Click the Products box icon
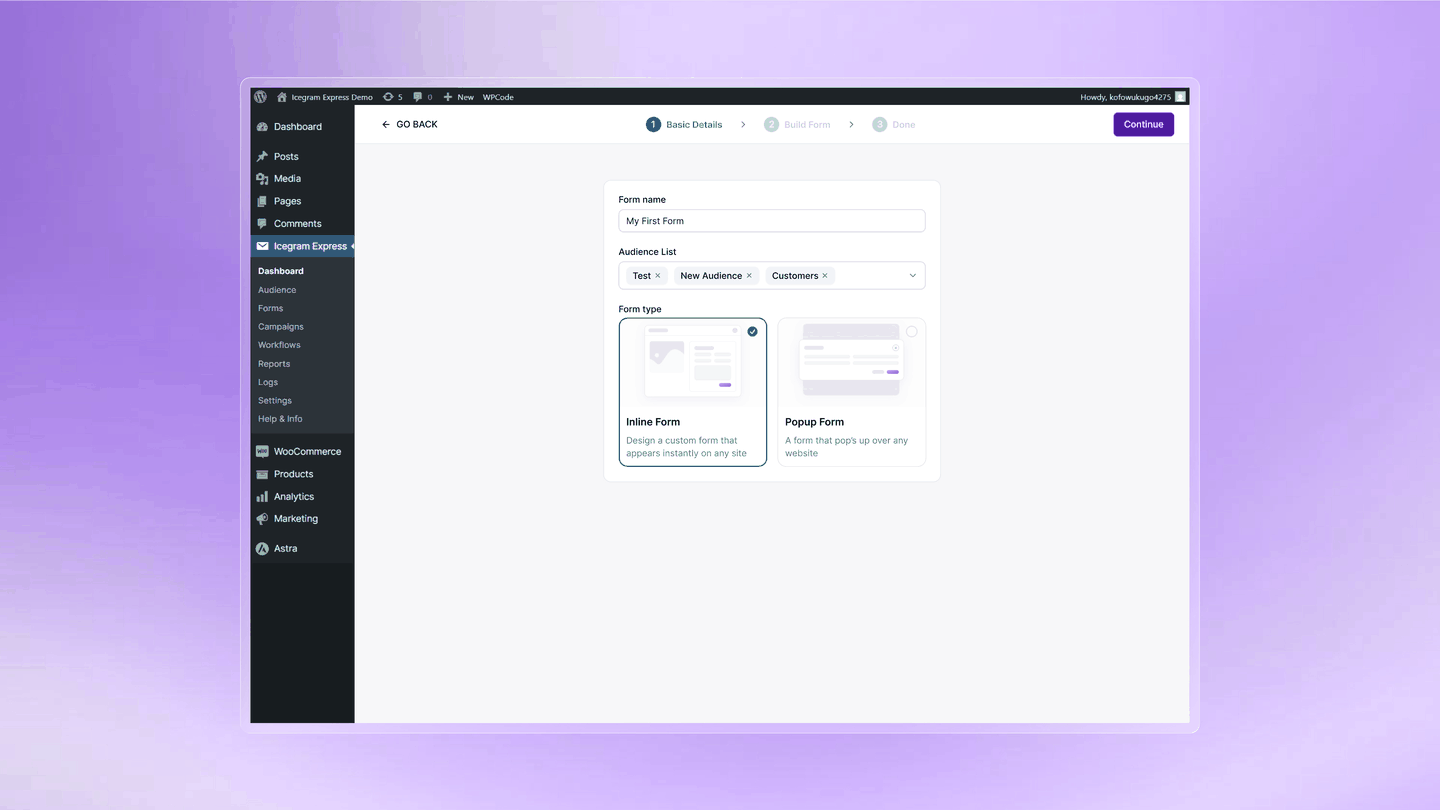This screenshot has width=1440, height=810. pyautogui.click(x=262, y=474)
